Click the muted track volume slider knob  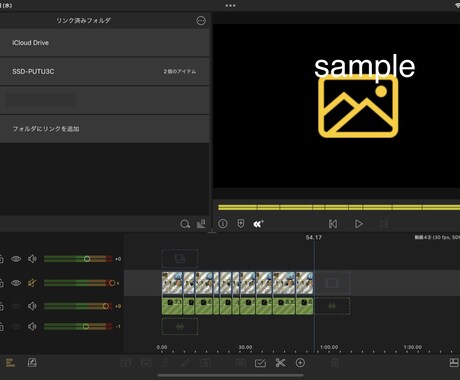coord(112,283)
